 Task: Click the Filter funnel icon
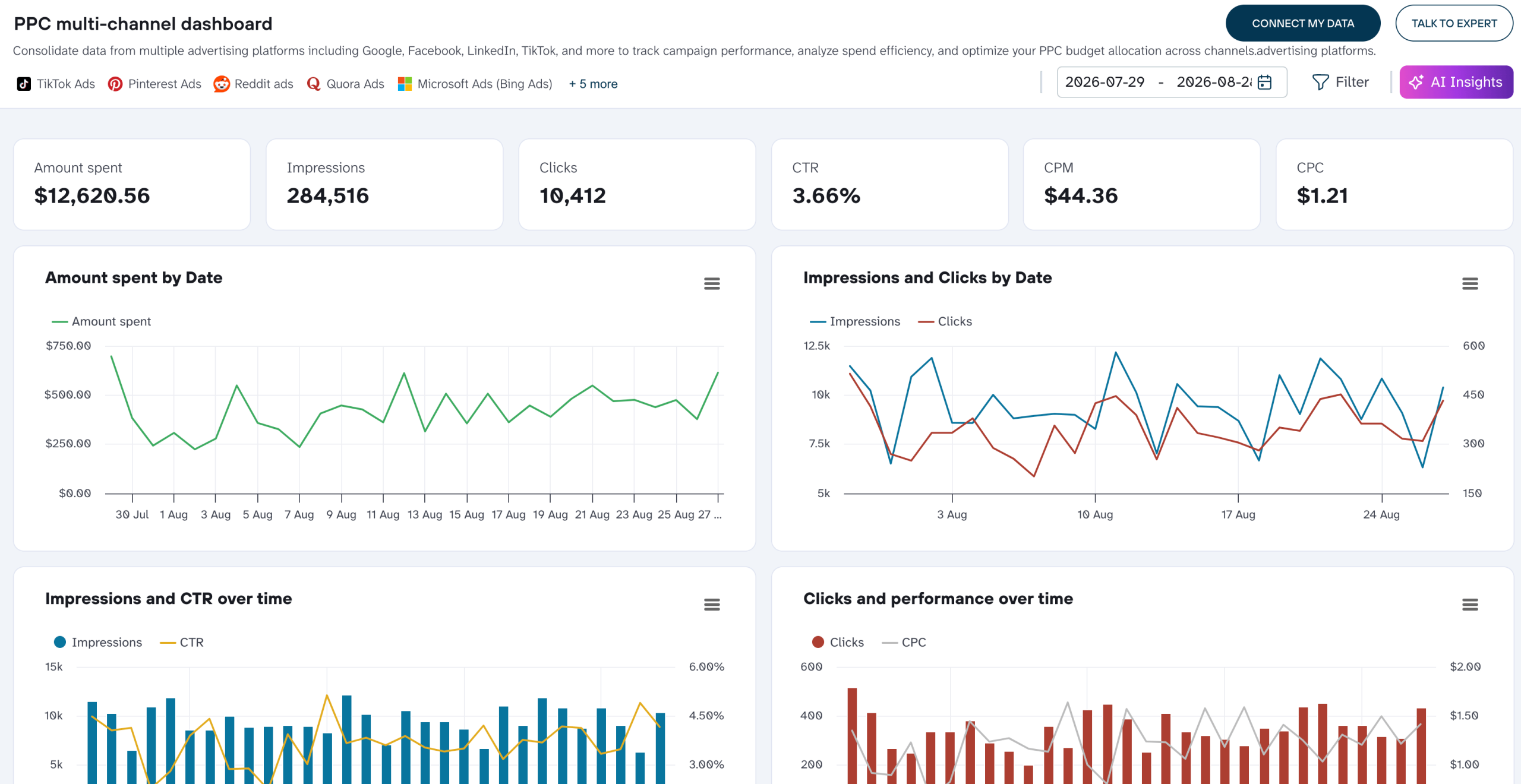pyautogui.click(x=1320, y=82)
